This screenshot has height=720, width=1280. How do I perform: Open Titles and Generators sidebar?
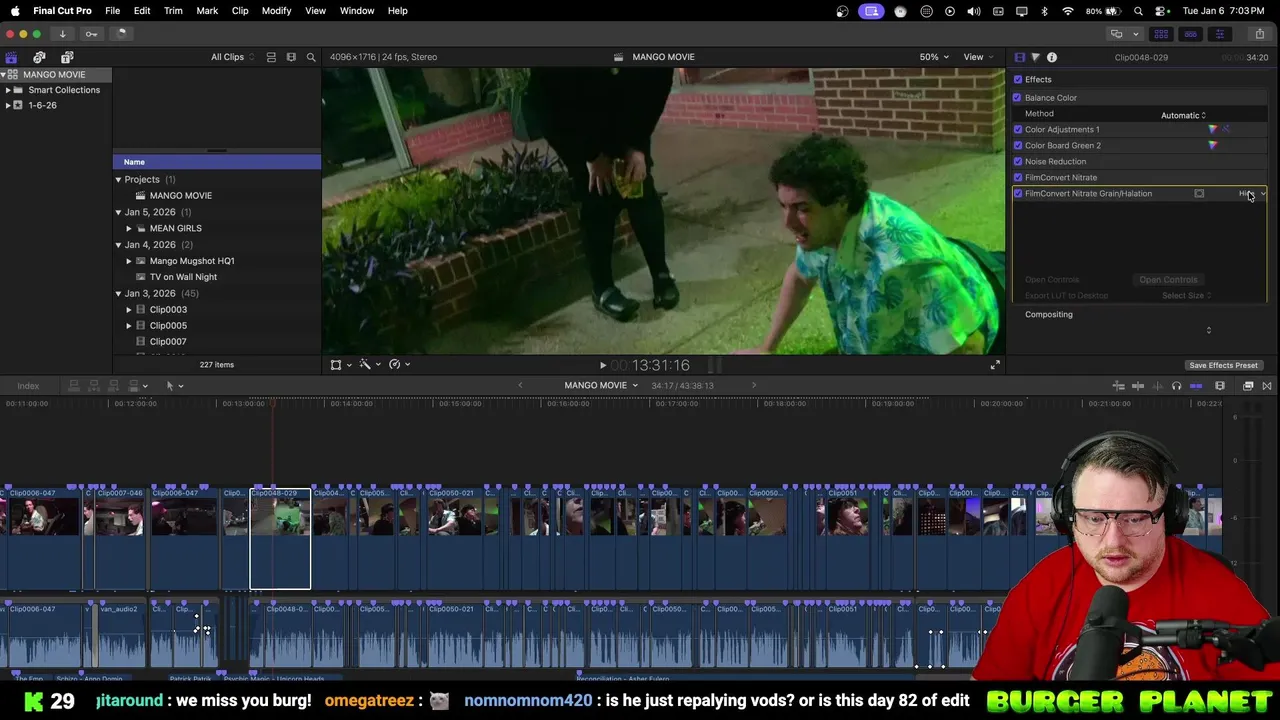click(x=67, y=57)
